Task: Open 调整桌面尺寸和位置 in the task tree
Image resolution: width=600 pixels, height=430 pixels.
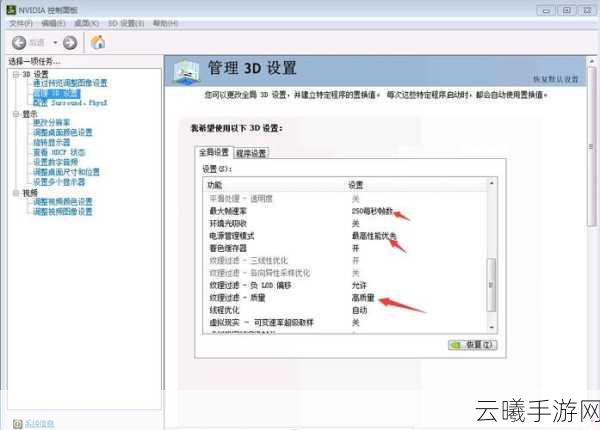Action: (66, 172)
